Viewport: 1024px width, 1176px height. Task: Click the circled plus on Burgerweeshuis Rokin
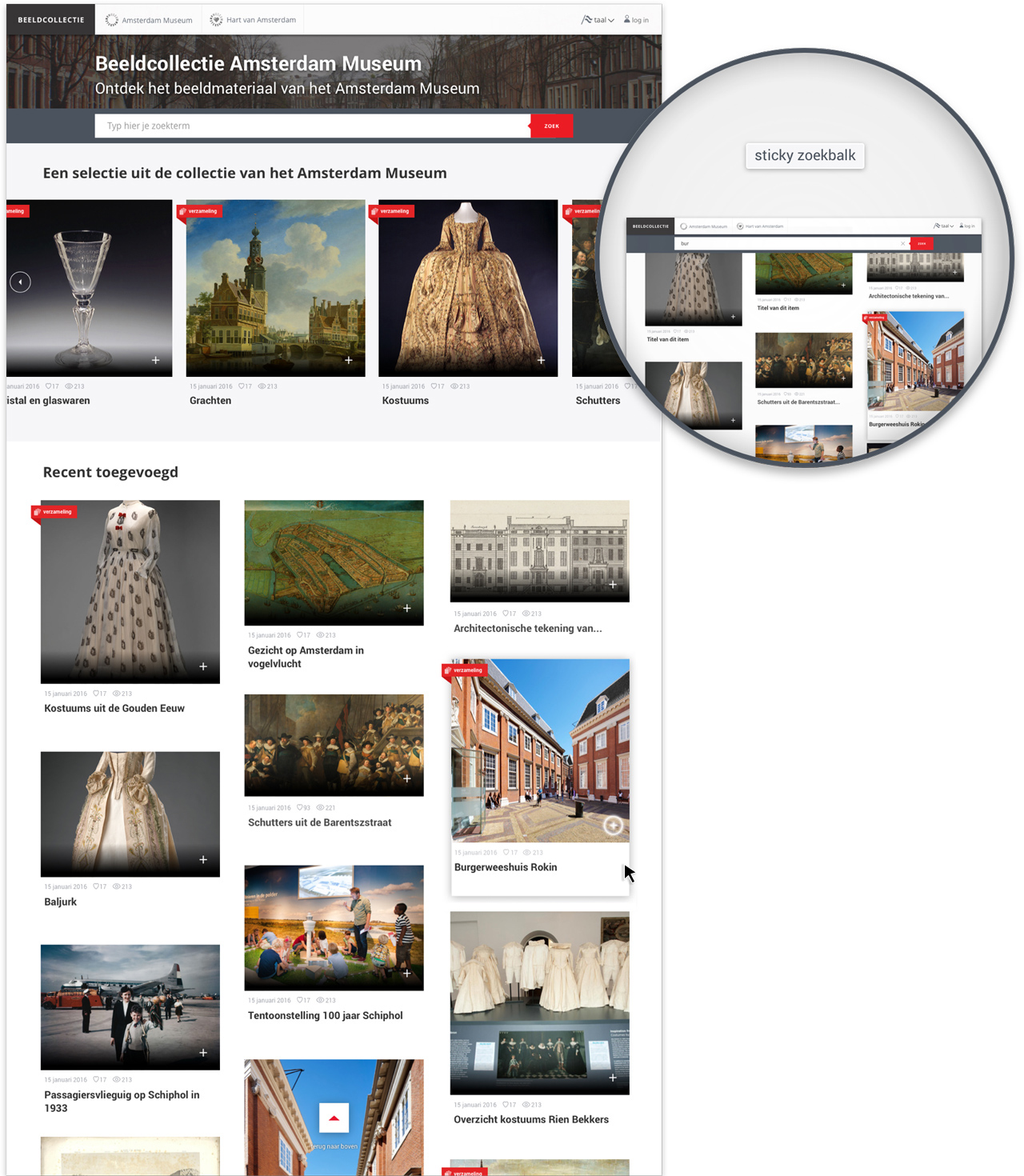(x=614, y=826)
